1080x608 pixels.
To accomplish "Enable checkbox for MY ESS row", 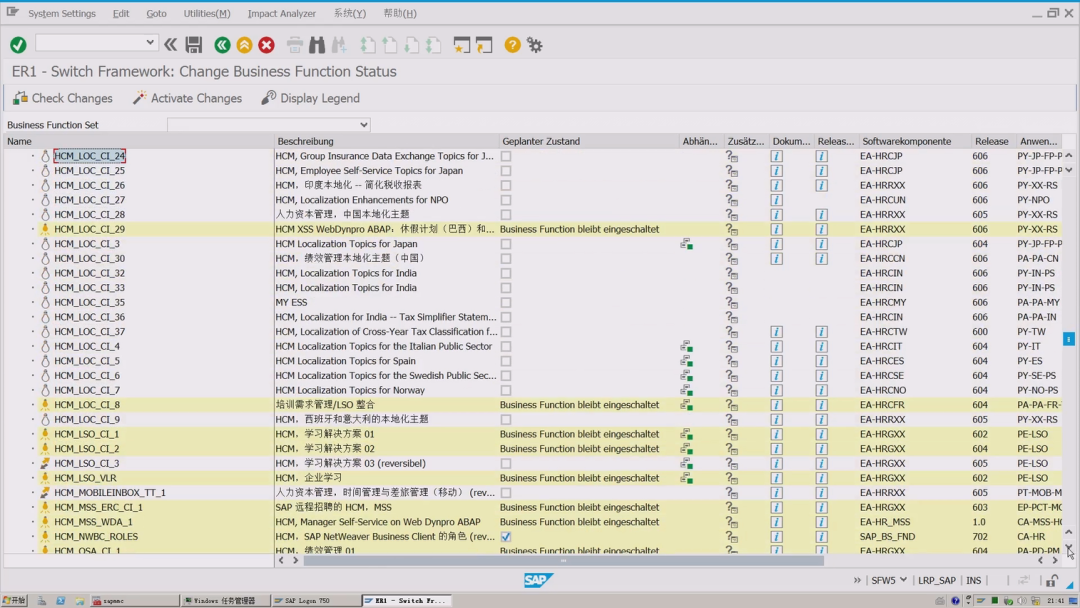I will click(506, 302).
